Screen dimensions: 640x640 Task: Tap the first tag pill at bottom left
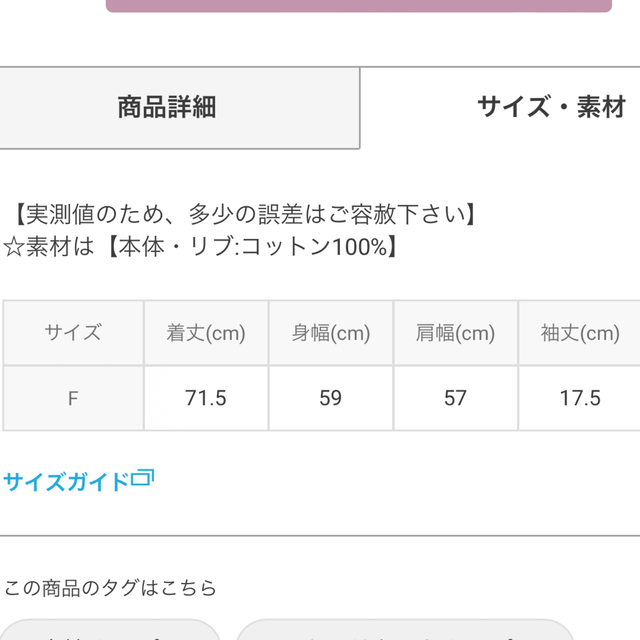110,630
